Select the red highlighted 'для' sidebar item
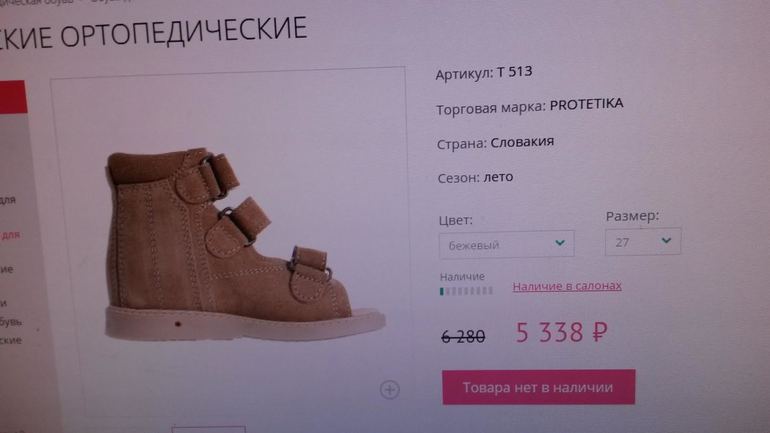Viewport: 770px width, 433px height. pyautogui.click(x=10, y=235)
